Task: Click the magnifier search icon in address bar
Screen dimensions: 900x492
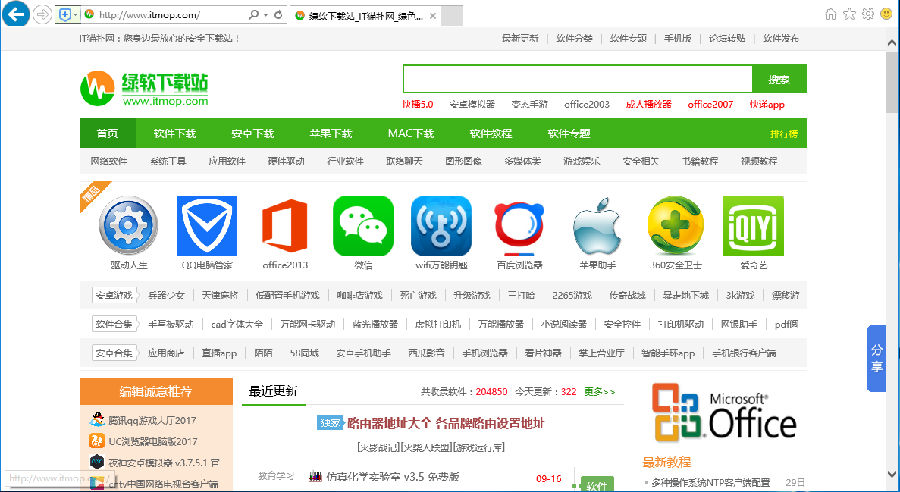Action: click(254, 15)
